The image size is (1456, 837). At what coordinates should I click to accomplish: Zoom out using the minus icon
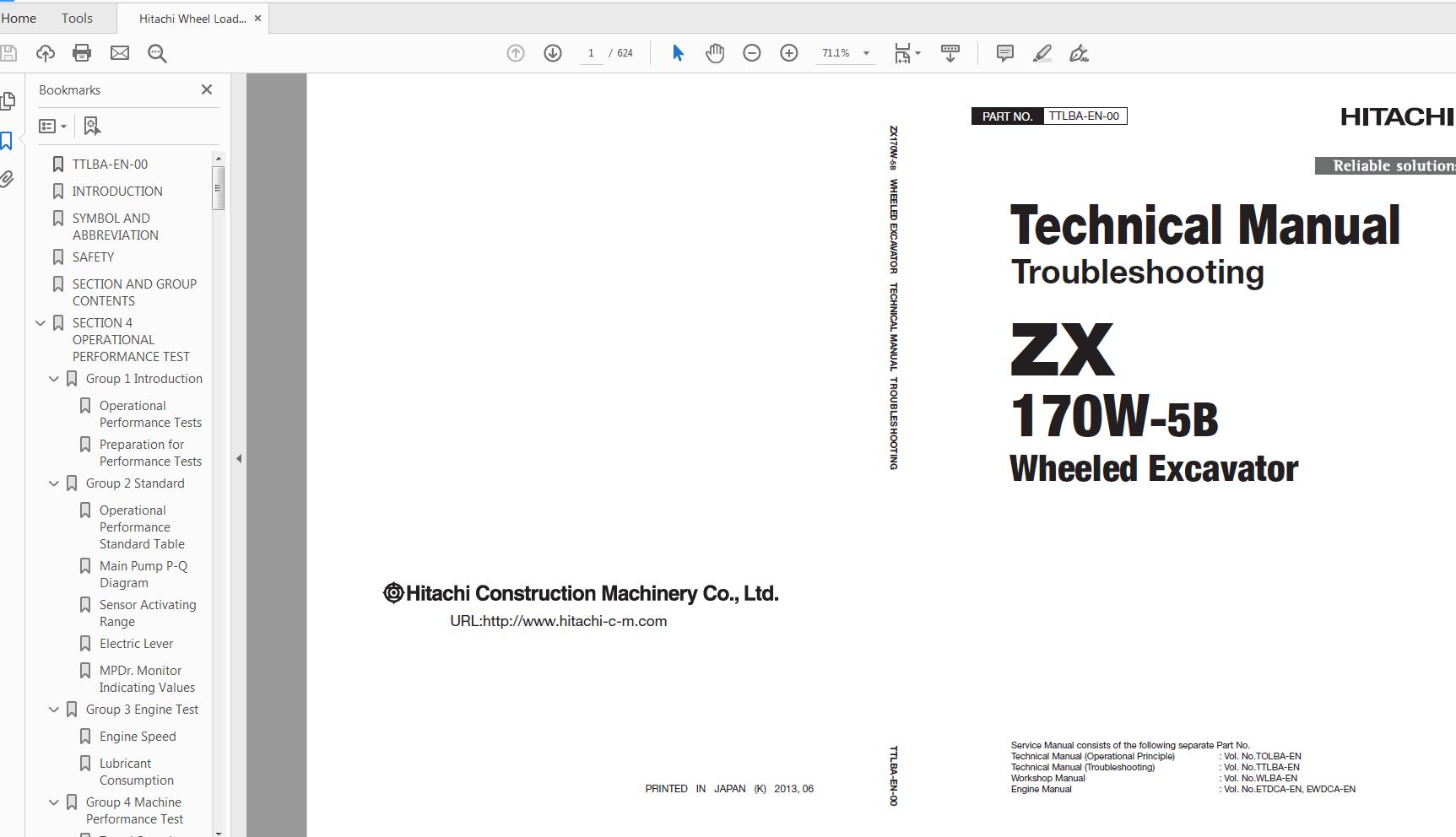click(x=750, y=52)
